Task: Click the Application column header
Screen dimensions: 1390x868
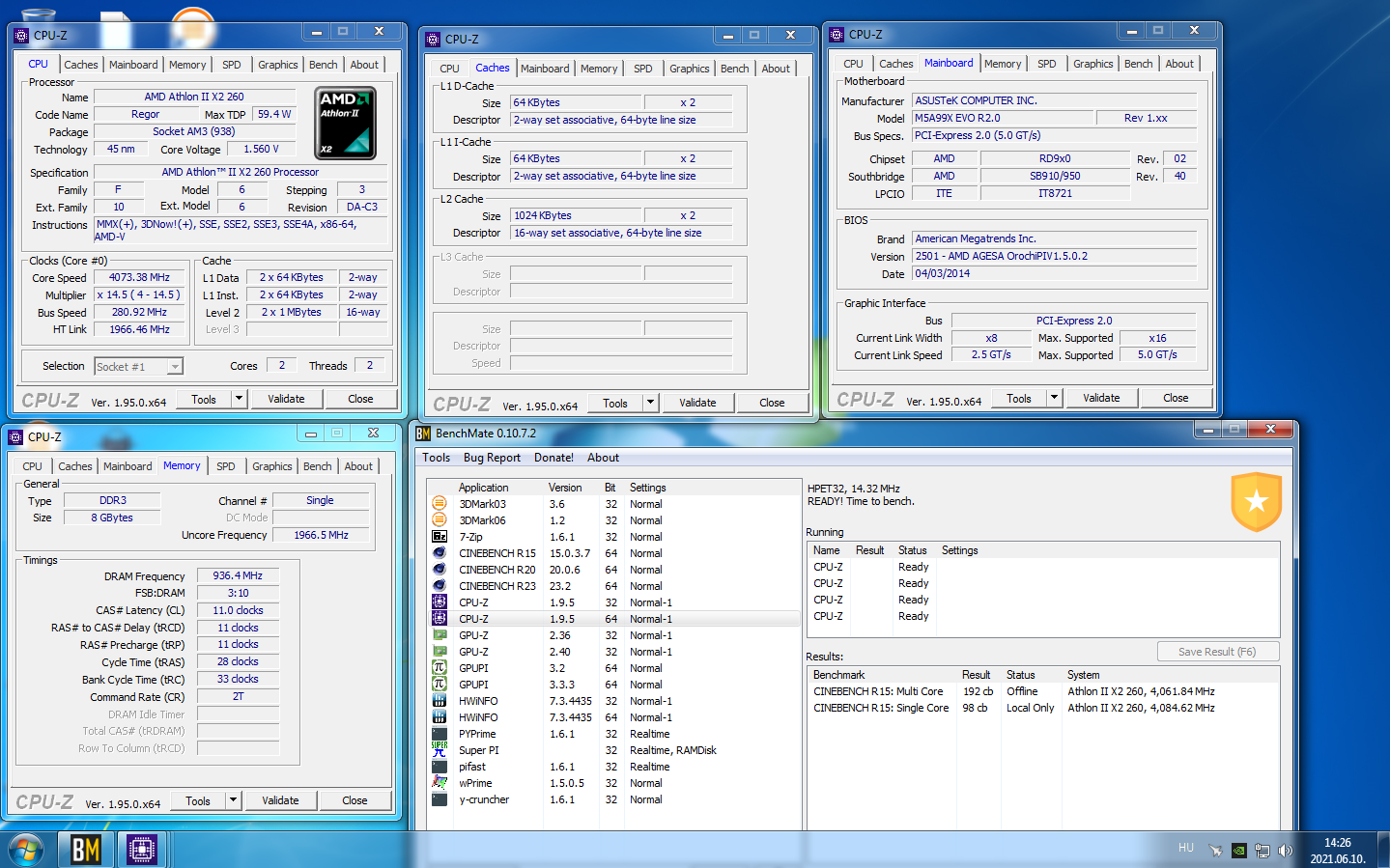Action: [x=483, y=488]
